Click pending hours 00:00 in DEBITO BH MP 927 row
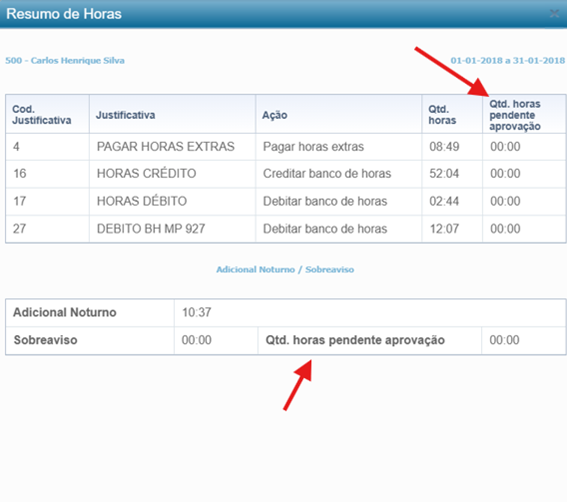 pyautogui.click(x=505, y=229)
